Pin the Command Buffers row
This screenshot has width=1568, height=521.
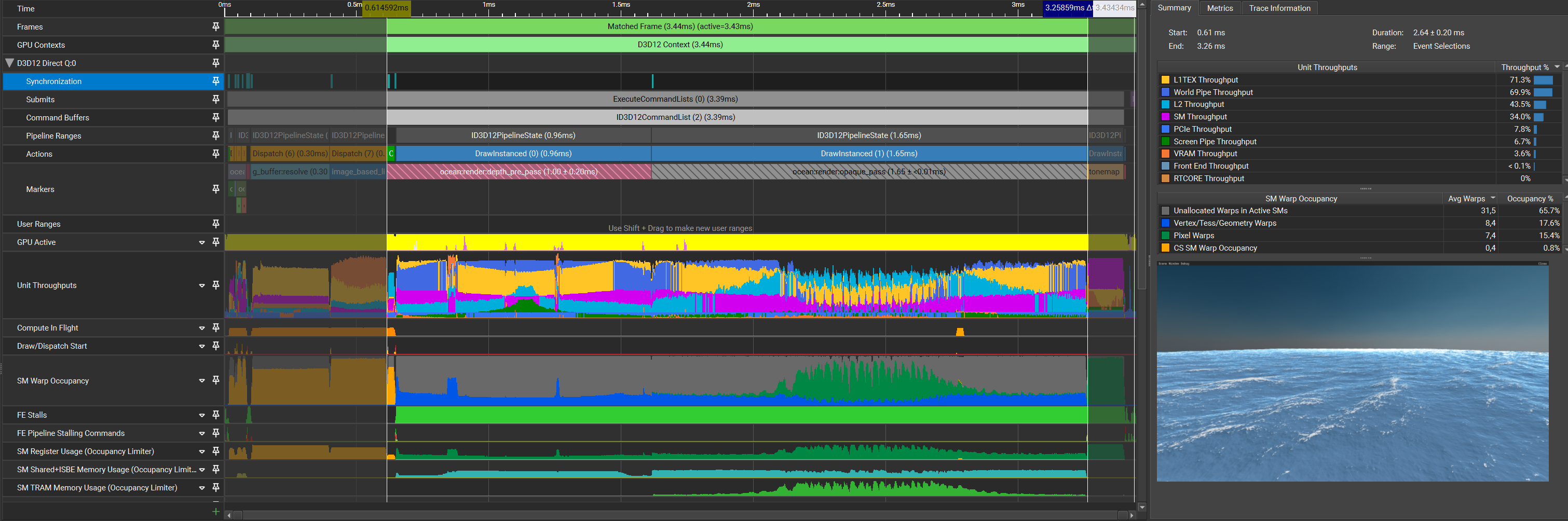point(215,117)
